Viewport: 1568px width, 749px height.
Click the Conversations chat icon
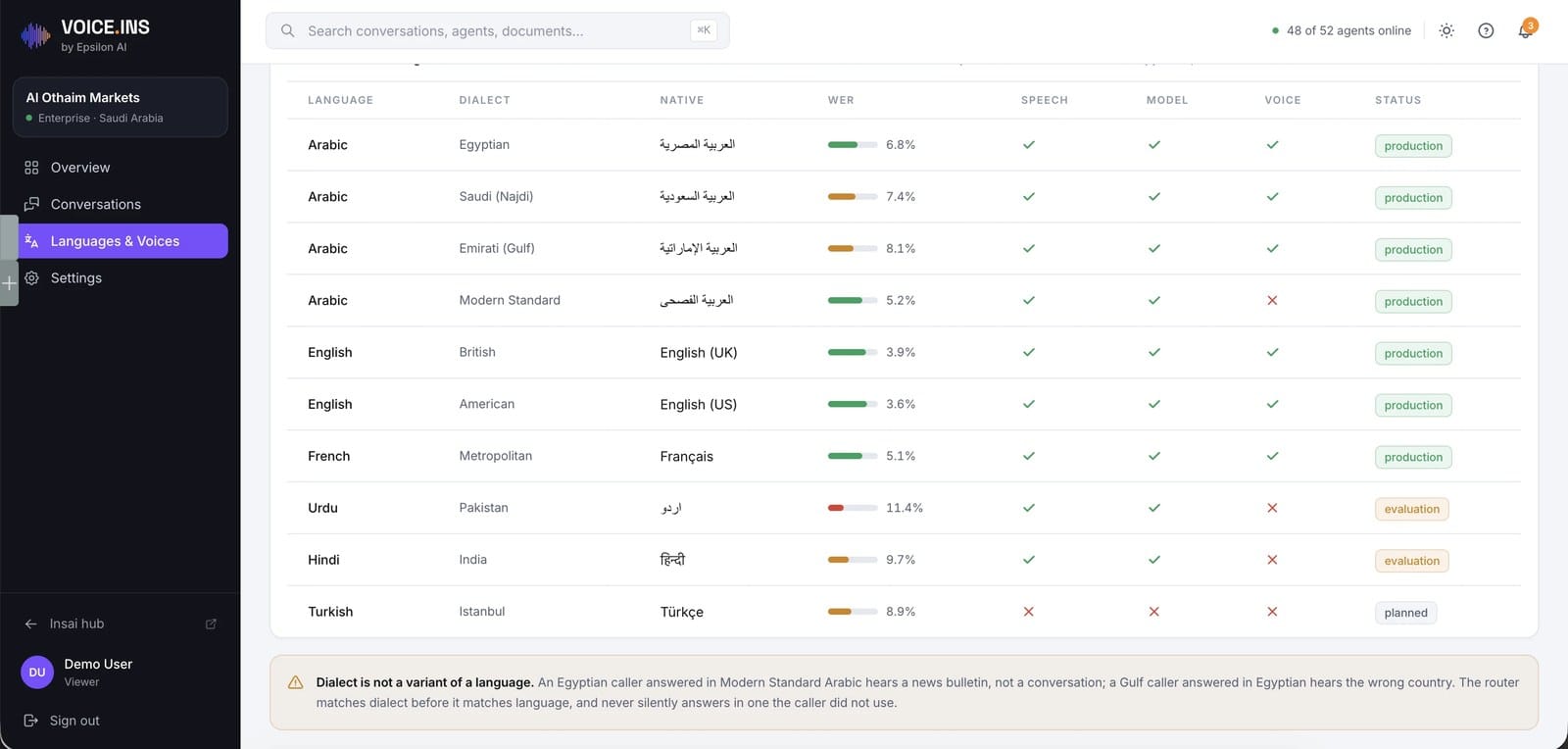[x=31, y=204]
